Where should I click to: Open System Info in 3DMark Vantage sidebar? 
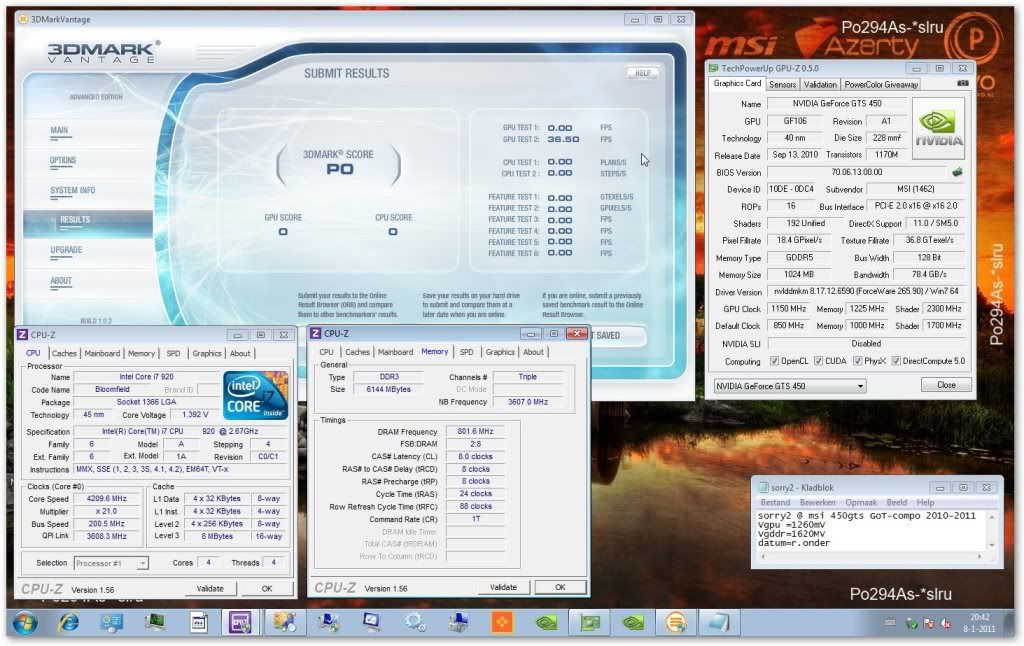tap(72, 191)
